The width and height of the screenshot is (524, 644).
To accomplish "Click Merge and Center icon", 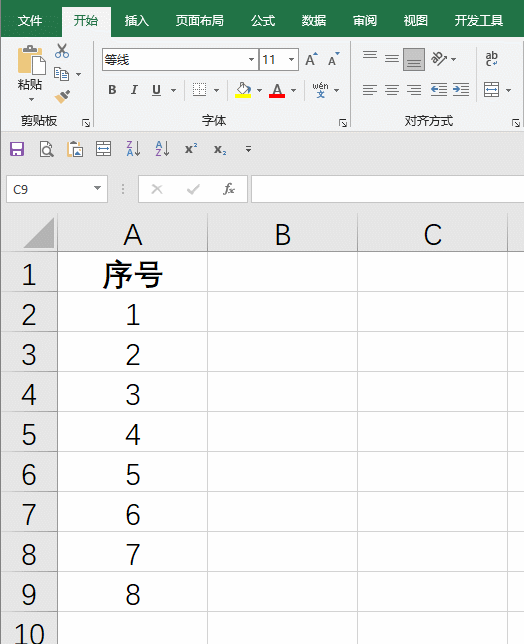I will 492,90.
